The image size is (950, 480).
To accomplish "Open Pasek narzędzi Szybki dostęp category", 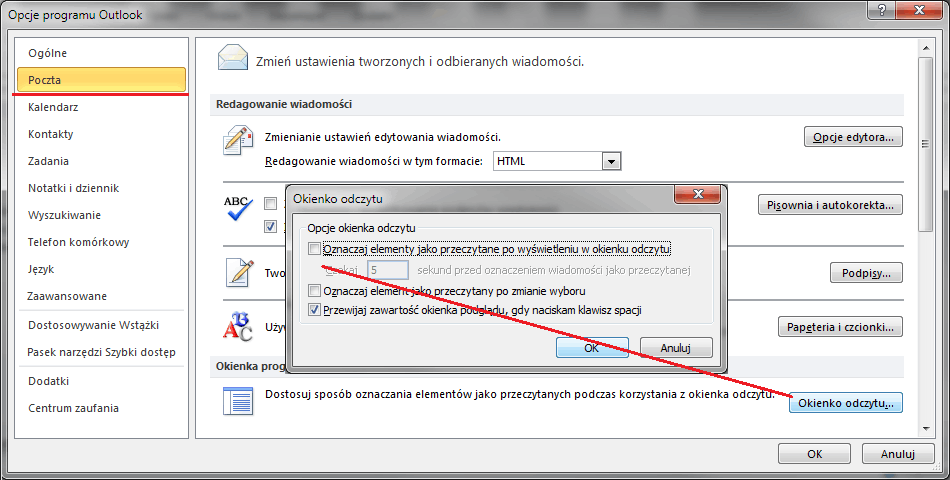I will (x=101, y=352).
